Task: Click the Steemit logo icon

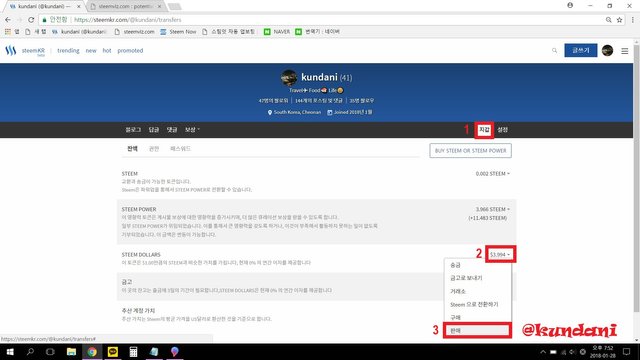Action: 11,51
